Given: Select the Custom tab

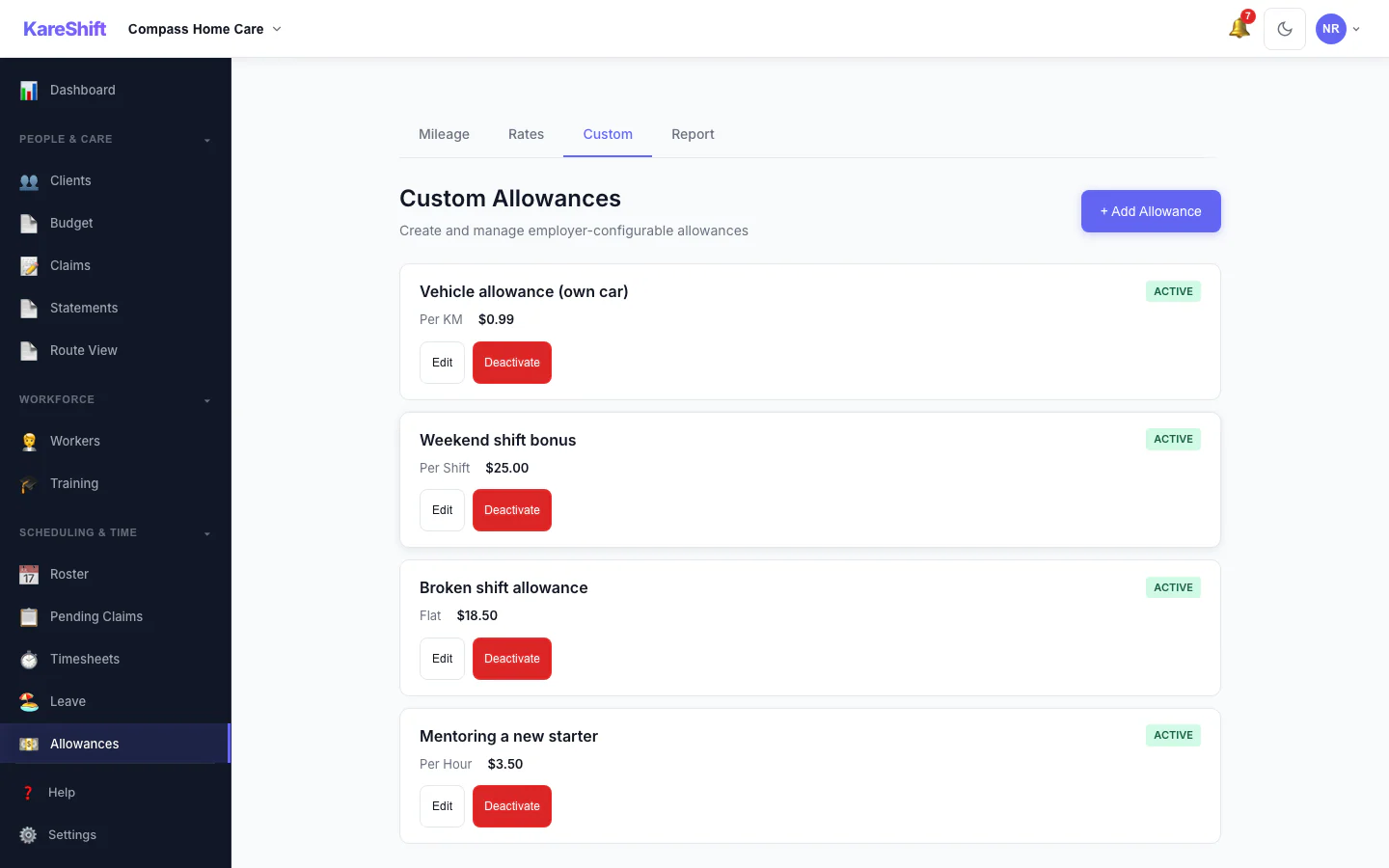Looking at the screenshot, I should pos(608,134).
